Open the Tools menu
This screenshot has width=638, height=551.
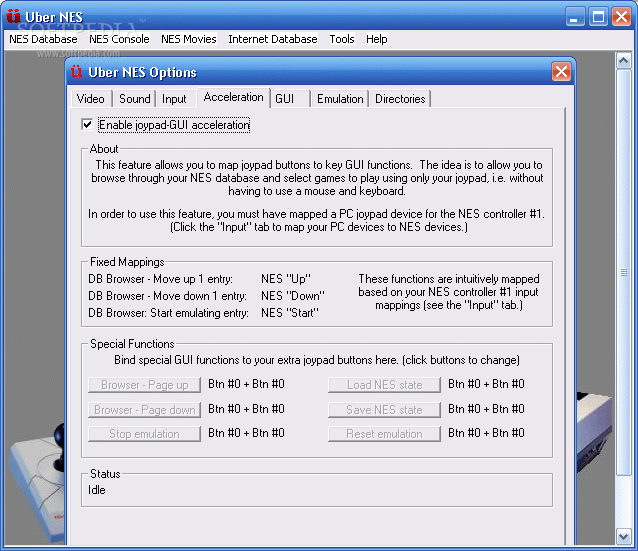coord(342,39)
